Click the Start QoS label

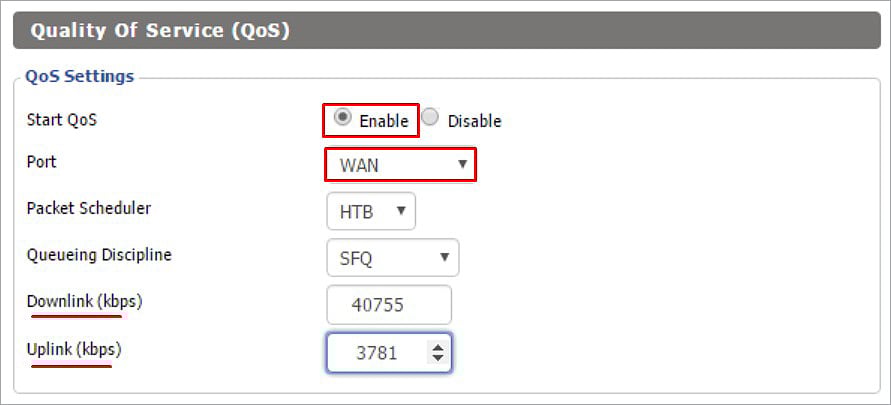pyautogui.click(x=62, y=120)
